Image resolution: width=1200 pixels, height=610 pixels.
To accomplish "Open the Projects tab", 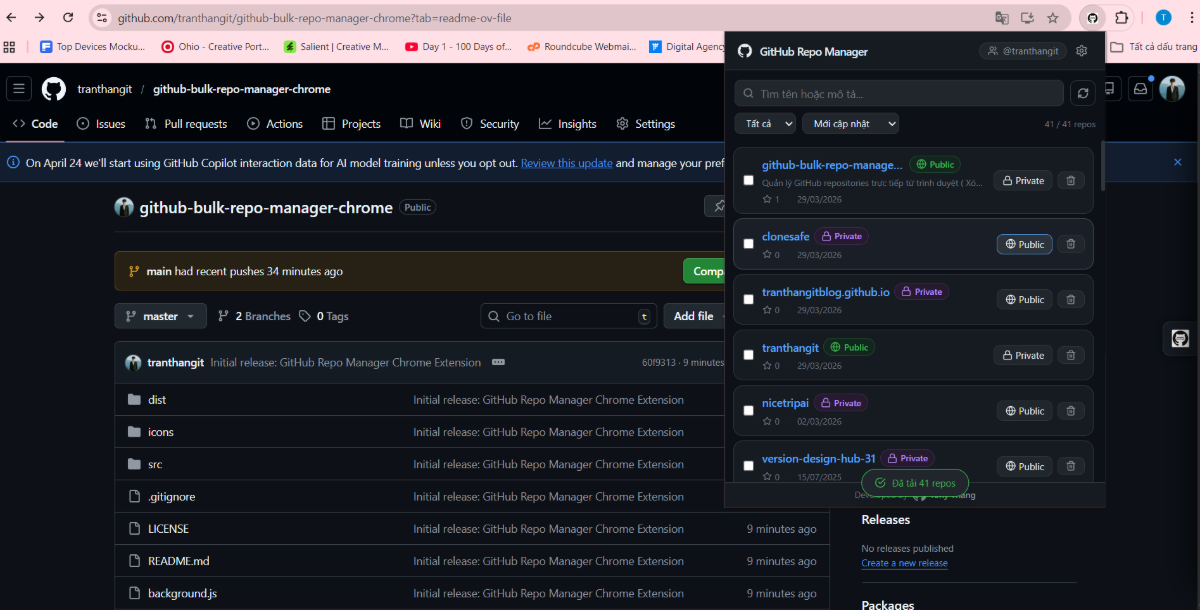I will pyautogui.click(x=351, y=124).
